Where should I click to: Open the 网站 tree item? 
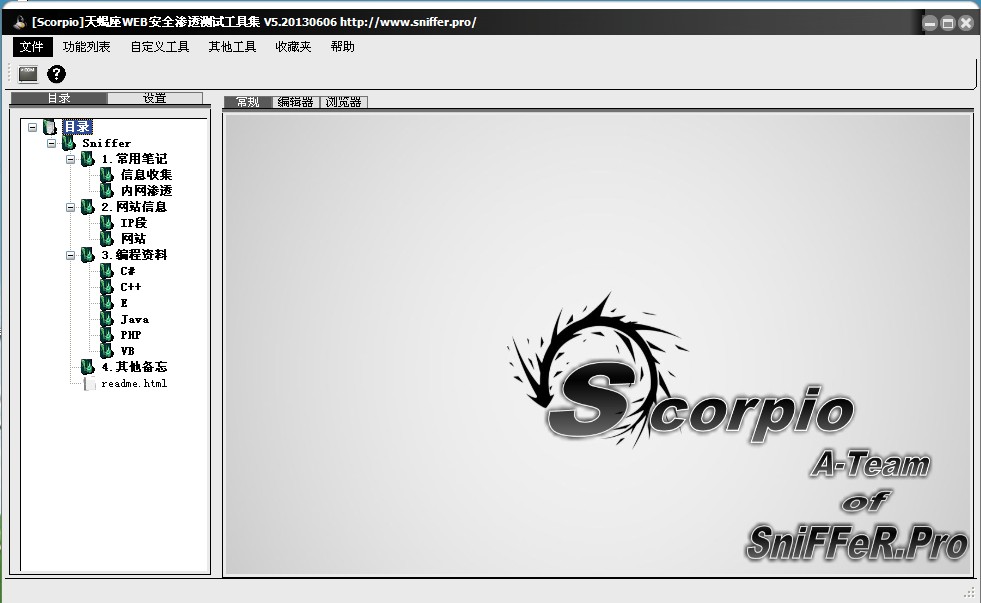[133, 239]
